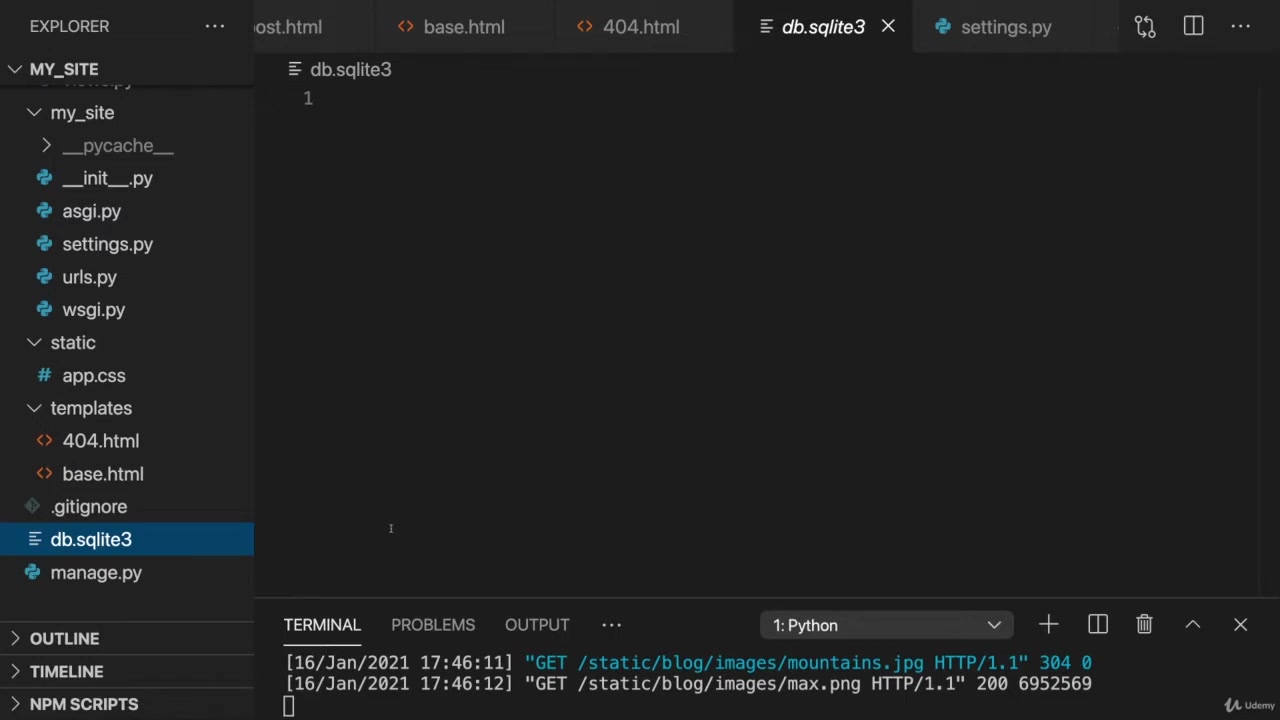The width and height of the screenshot is (1280, 720).
Task: Split the editor right
Action: click(1193, 27)
